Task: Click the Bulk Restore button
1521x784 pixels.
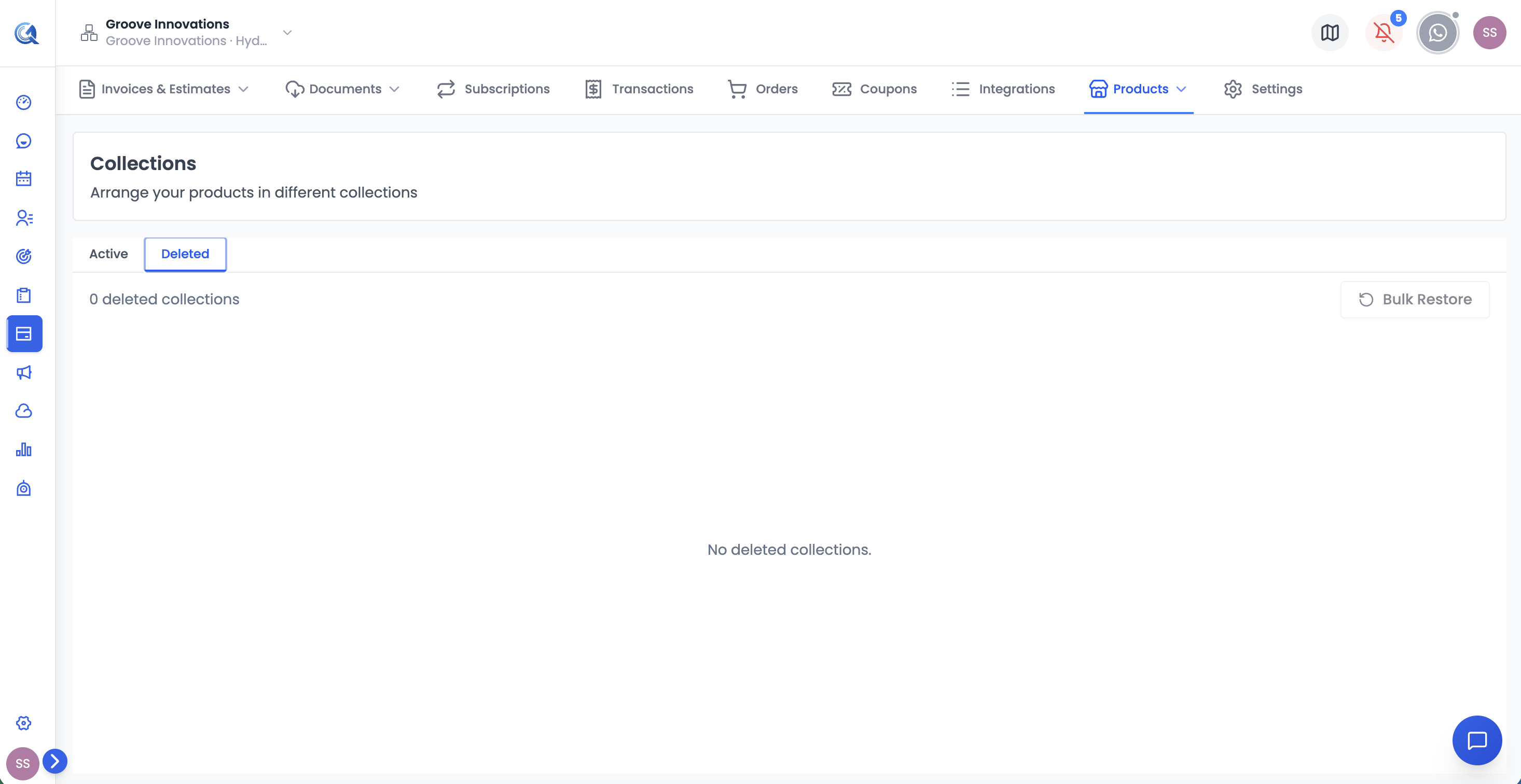Action: [1415, 299]
